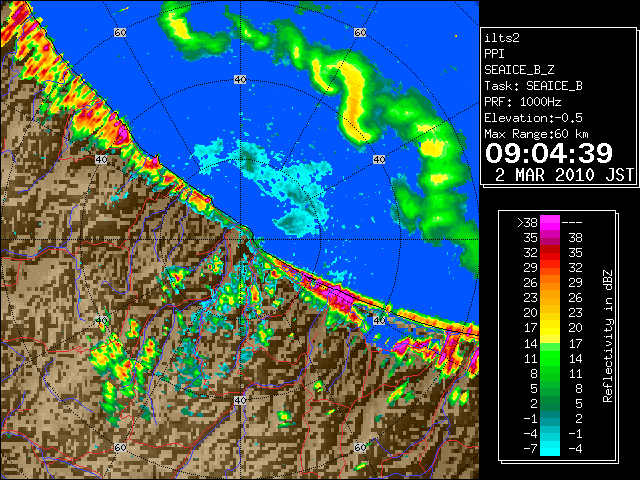Click the 40 range label southwest on land
This screenshot has width=640, height=480.
pos(101,320)
